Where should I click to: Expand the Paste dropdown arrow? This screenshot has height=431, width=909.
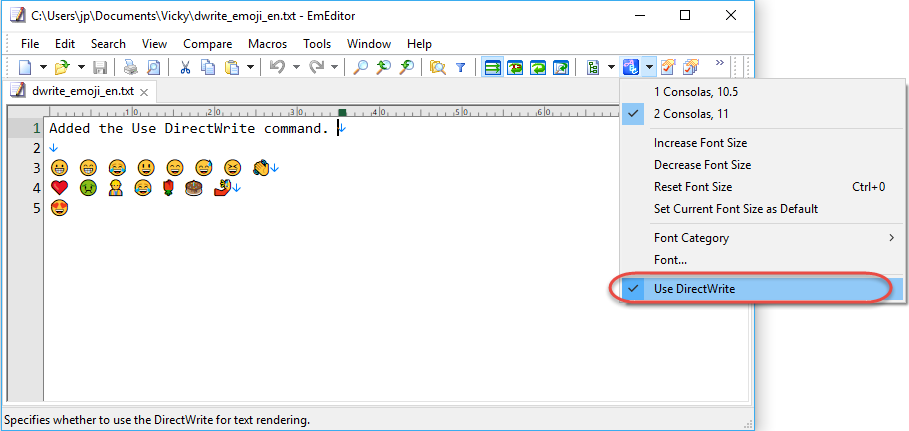click(250, 67)
